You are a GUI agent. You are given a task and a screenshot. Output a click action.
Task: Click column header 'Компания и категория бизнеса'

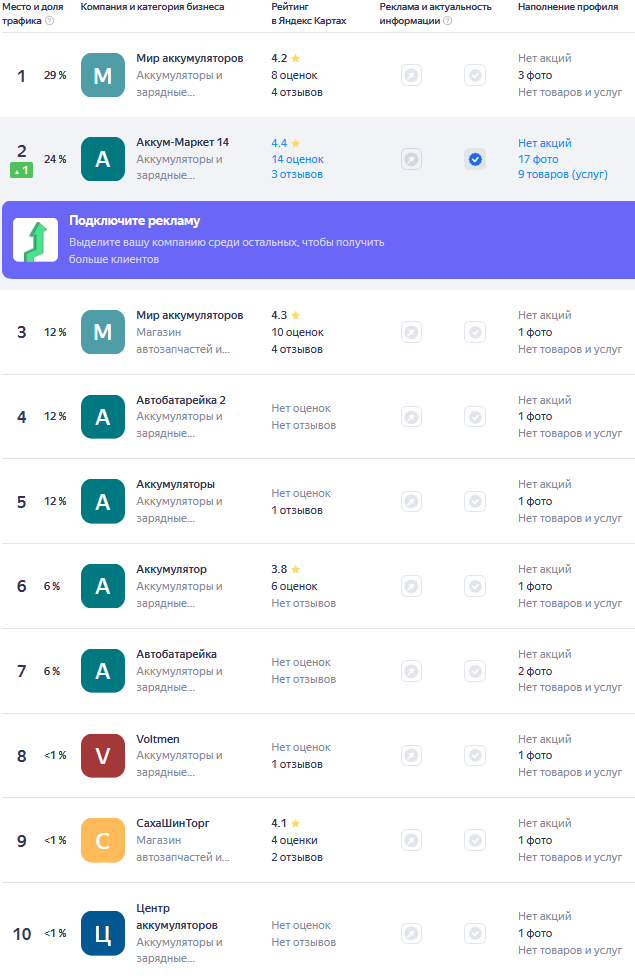click(152, 7)
